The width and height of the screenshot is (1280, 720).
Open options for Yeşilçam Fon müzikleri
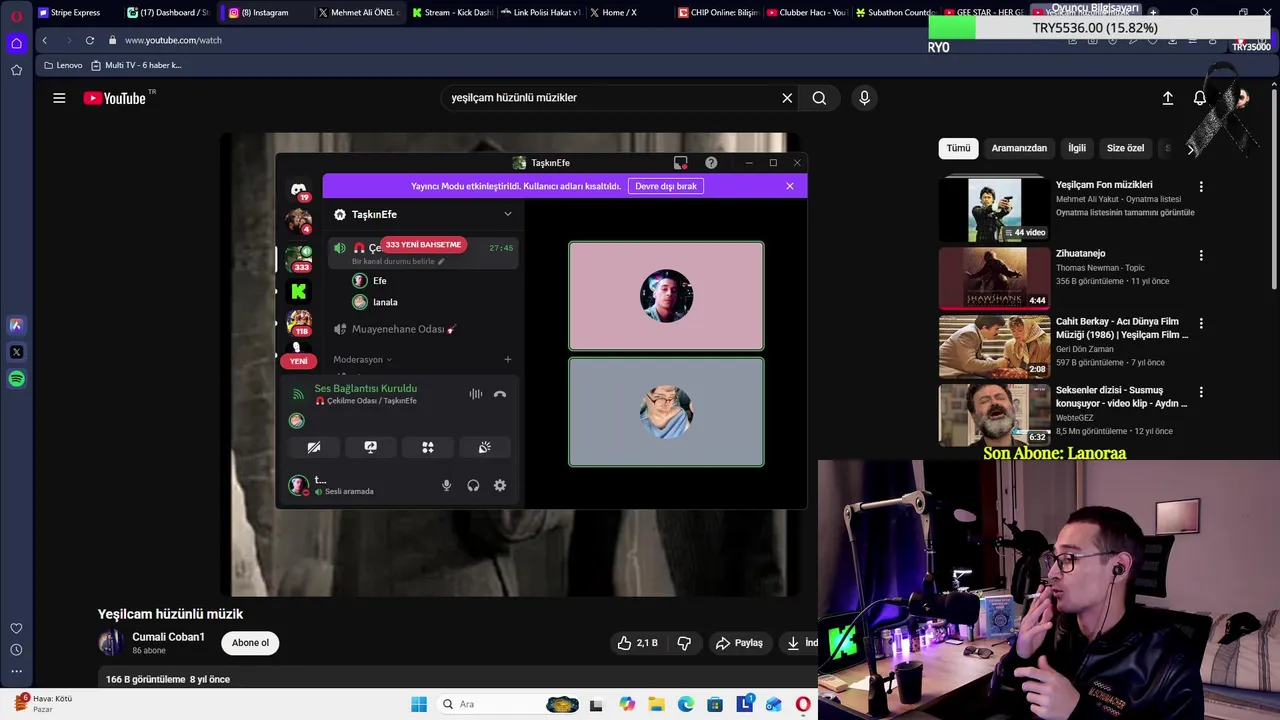tap(1201, 186)
